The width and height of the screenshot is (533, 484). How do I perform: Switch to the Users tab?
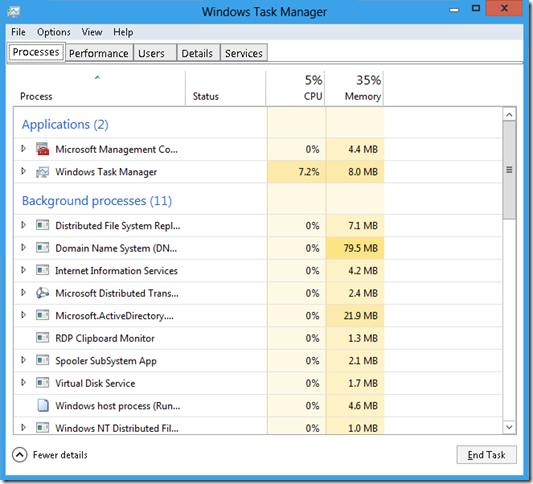tap(155, 53)
